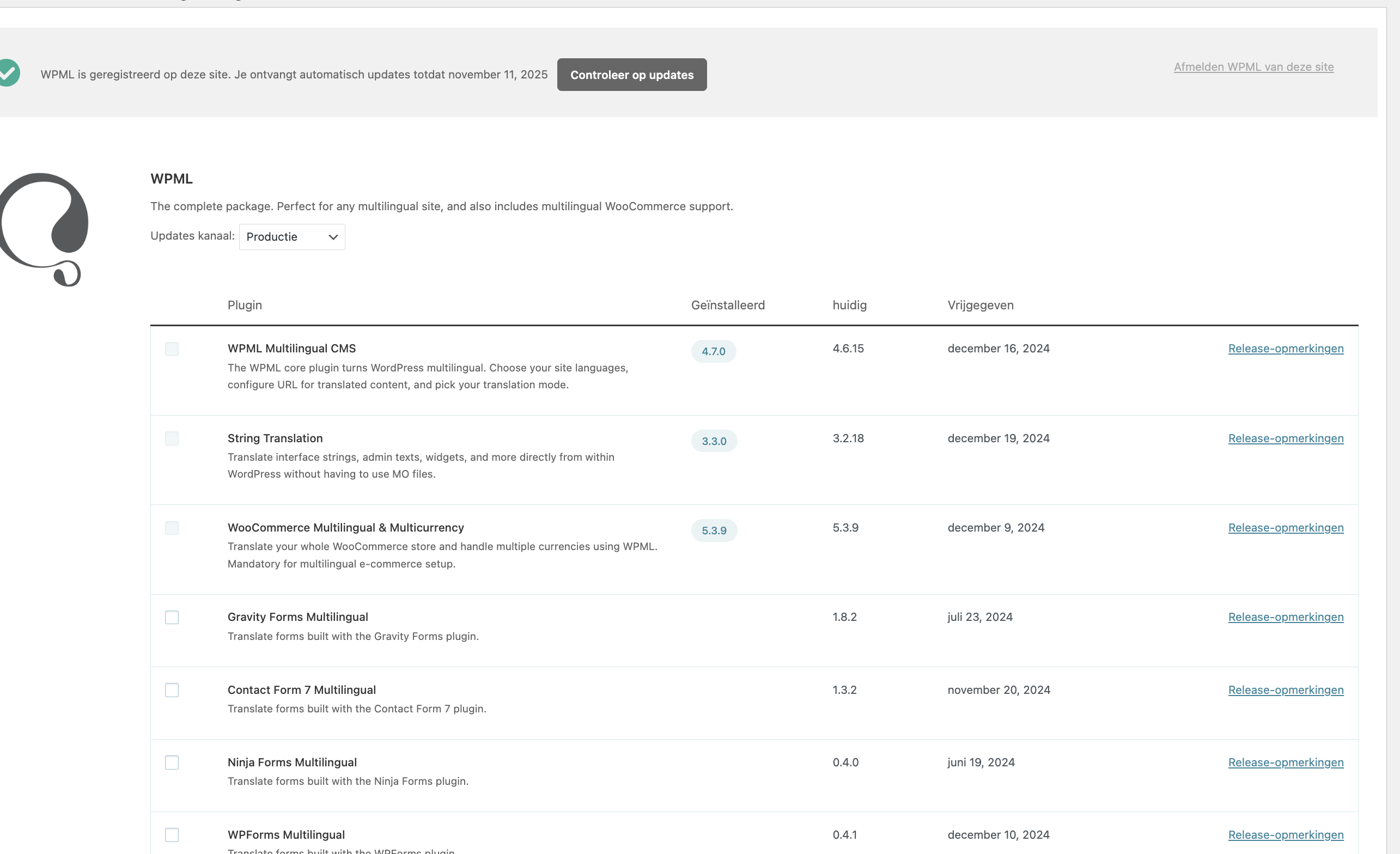Click release date december 10, 2024
Viewport: 1400px width, 854px height.
(999, 835)
